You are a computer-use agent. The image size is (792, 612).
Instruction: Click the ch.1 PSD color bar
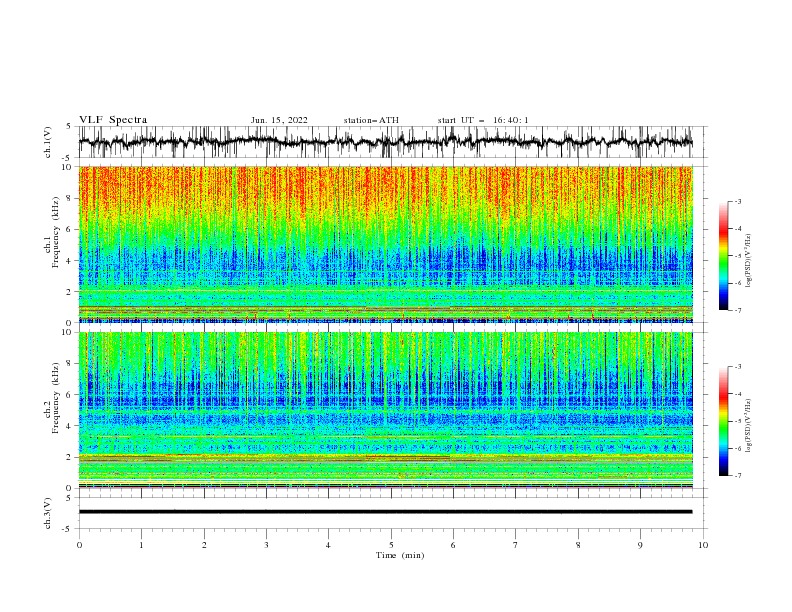click(723, 256)
